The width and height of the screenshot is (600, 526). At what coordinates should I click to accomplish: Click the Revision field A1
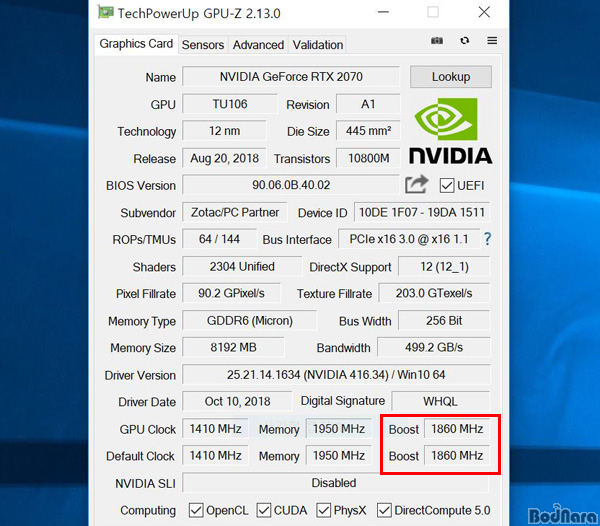(368, 104)
